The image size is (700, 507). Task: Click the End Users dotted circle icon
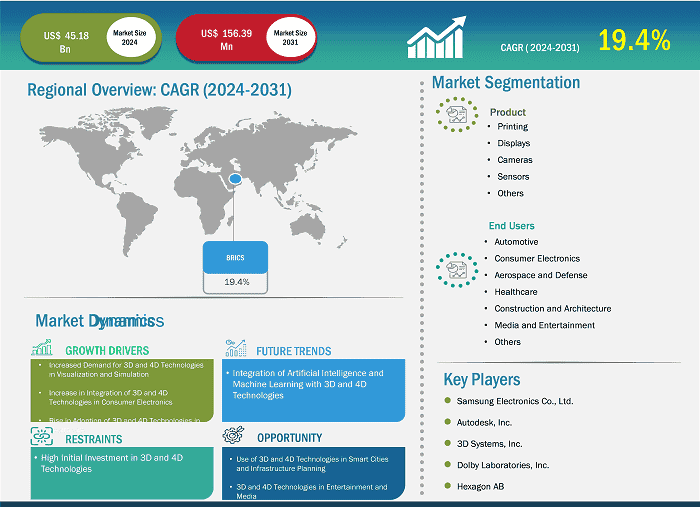(457, 270)
